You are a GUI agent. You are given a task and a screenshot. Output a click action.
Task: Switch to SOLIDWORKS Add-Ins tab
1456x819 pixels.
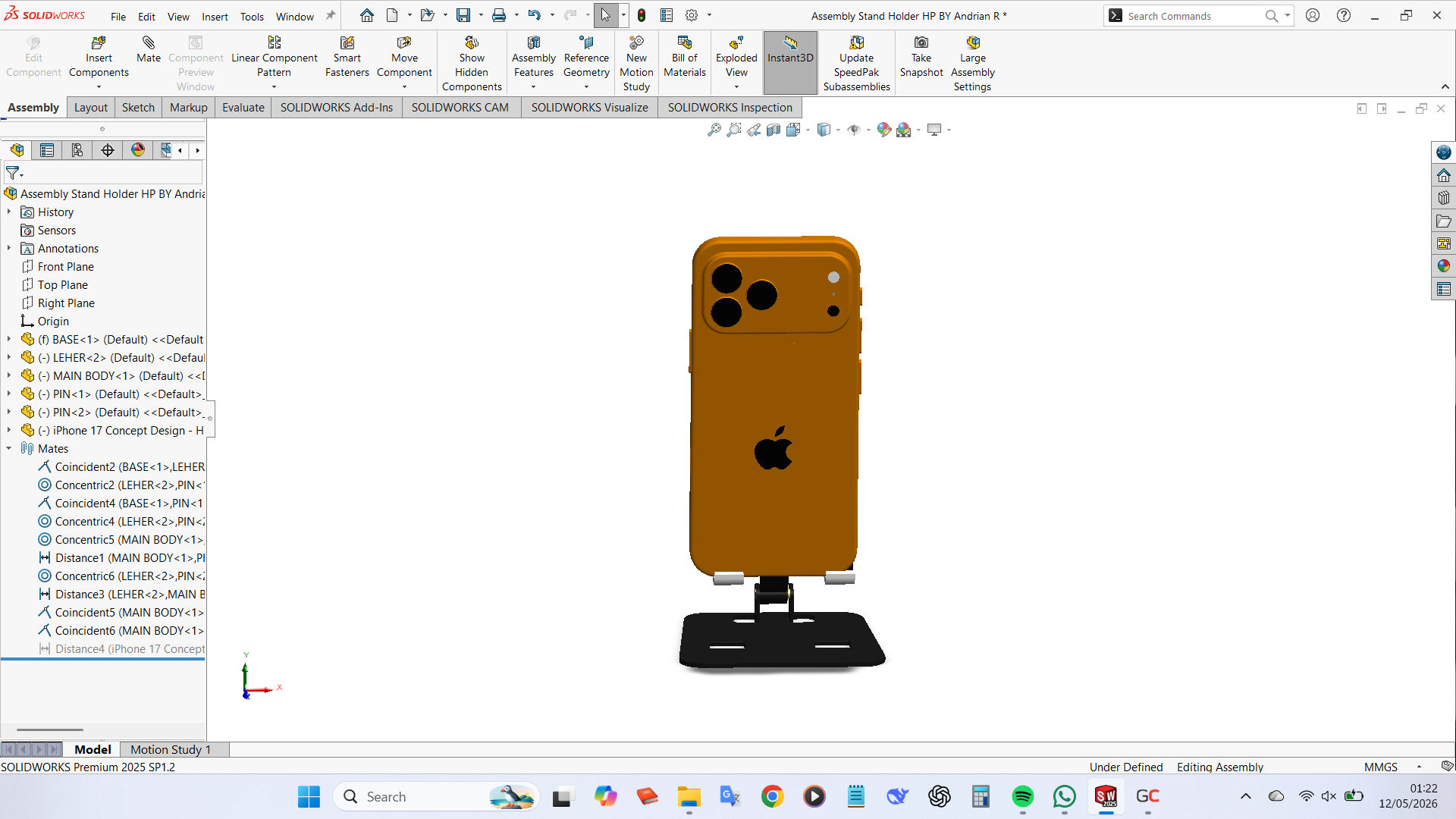[x=337, y=108]
